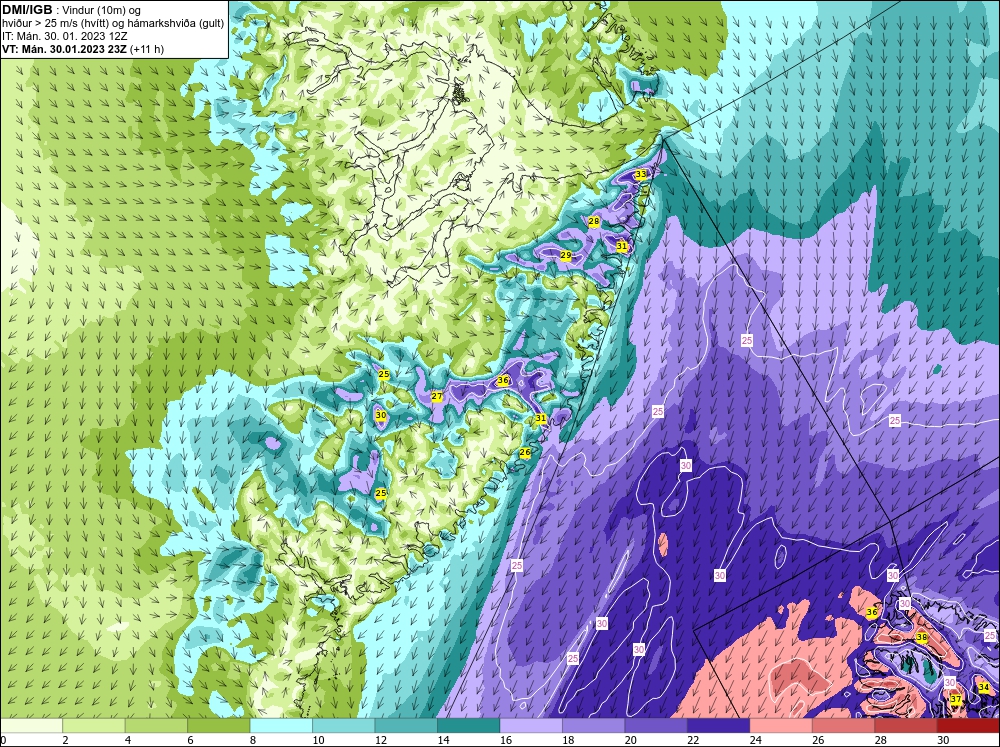This screenshot has width=1000, height=747.
Task: Click the legend scale label '24'
Action: (756, 740)
